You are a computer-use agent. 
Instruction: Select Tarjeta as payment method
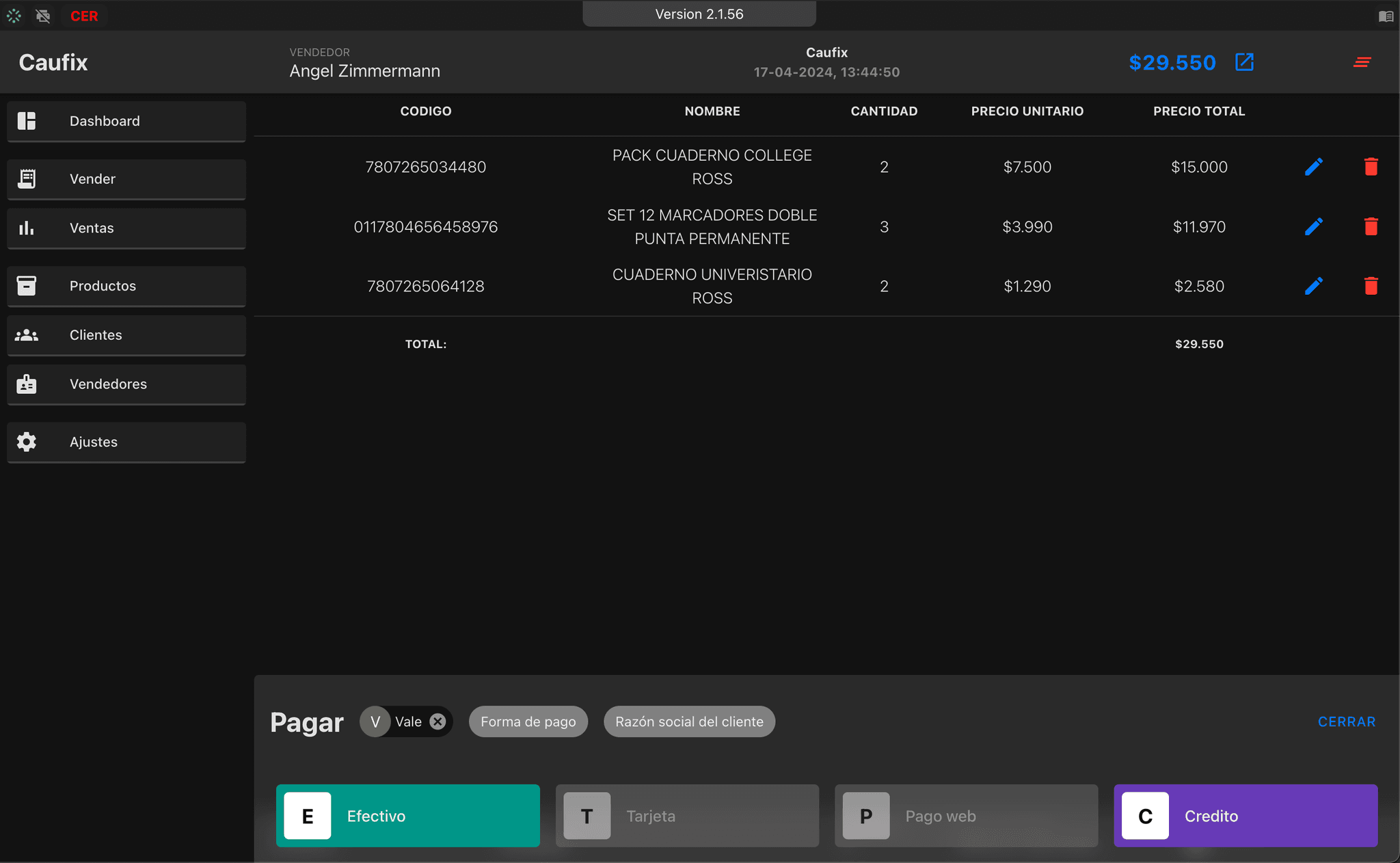tap(686, 815)
